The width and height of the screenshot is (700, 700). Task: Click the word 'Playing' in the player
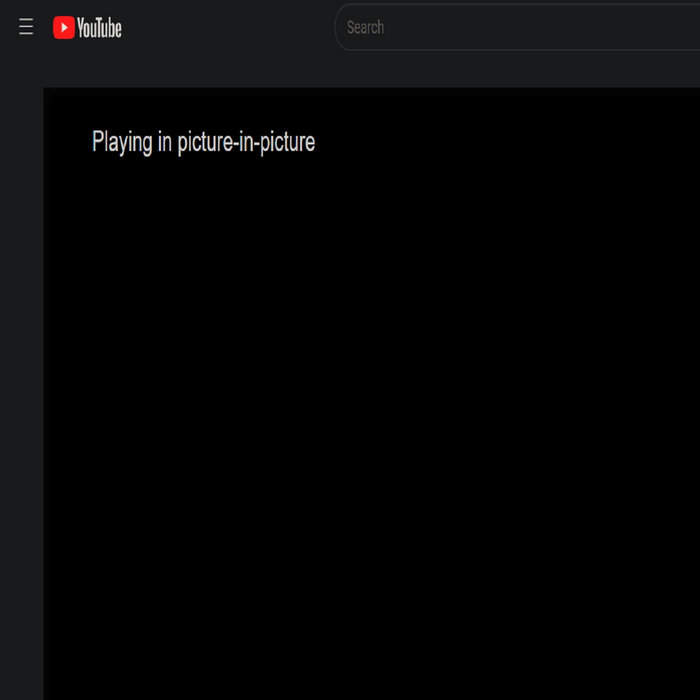click(122, 142)
